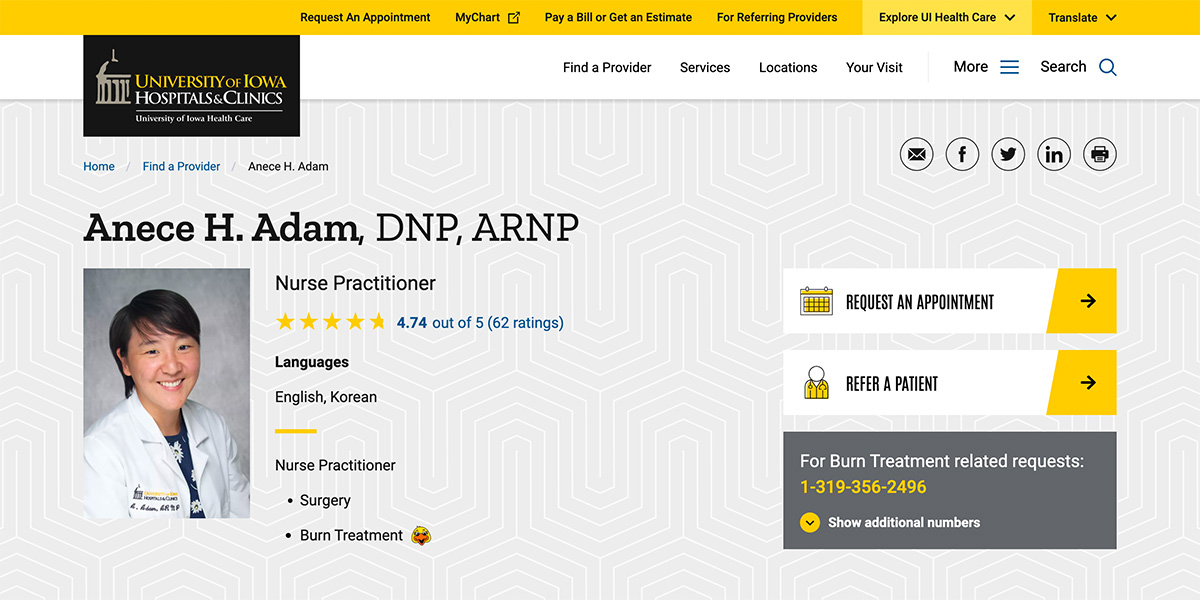Click Request an Appointment button text
This screenshot has height=600, width=1200.
coord(920,301)
